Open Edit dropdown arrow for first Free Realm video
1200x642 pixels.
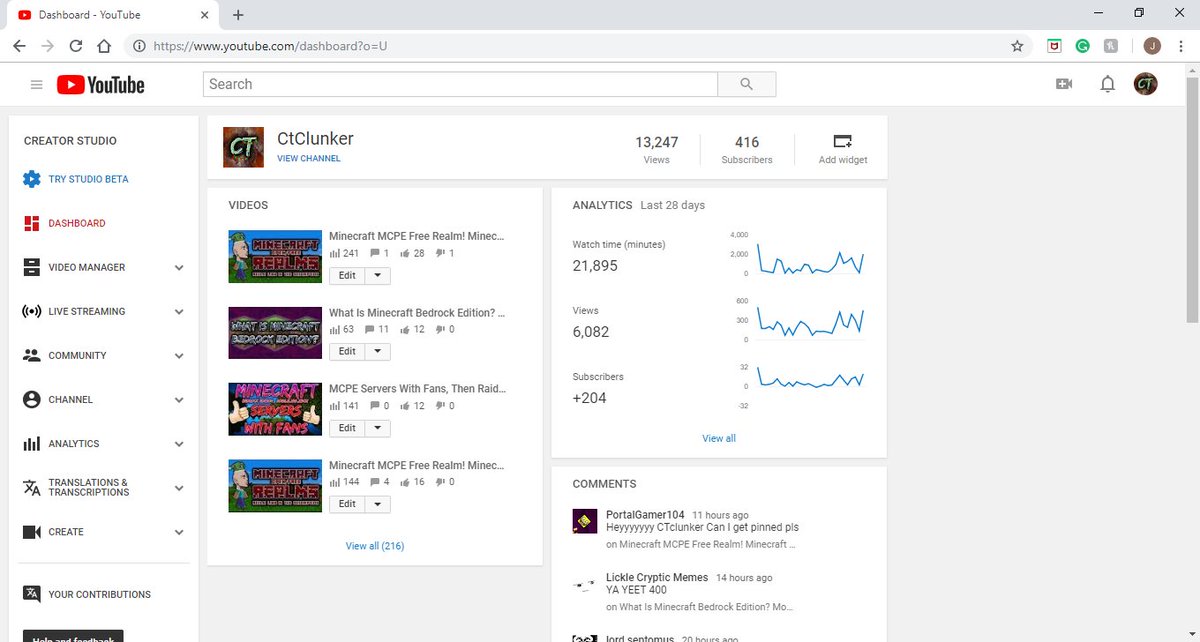(x=377, y=275)
